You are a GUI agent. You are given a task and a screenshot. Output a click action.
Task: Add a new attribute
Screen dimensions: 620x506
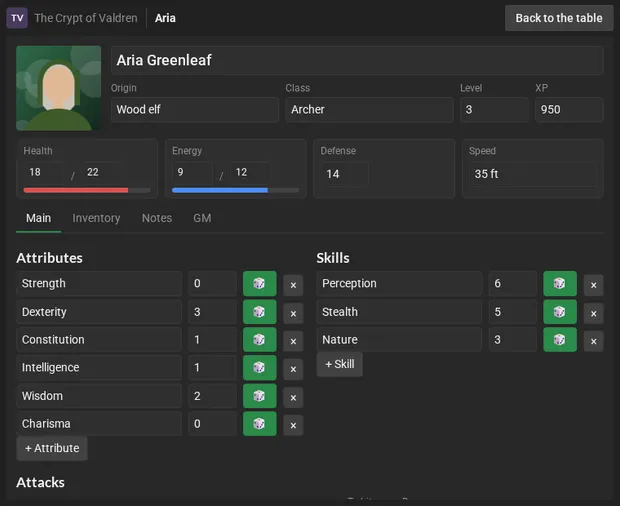pyautogui.click(x=52, y=448)
